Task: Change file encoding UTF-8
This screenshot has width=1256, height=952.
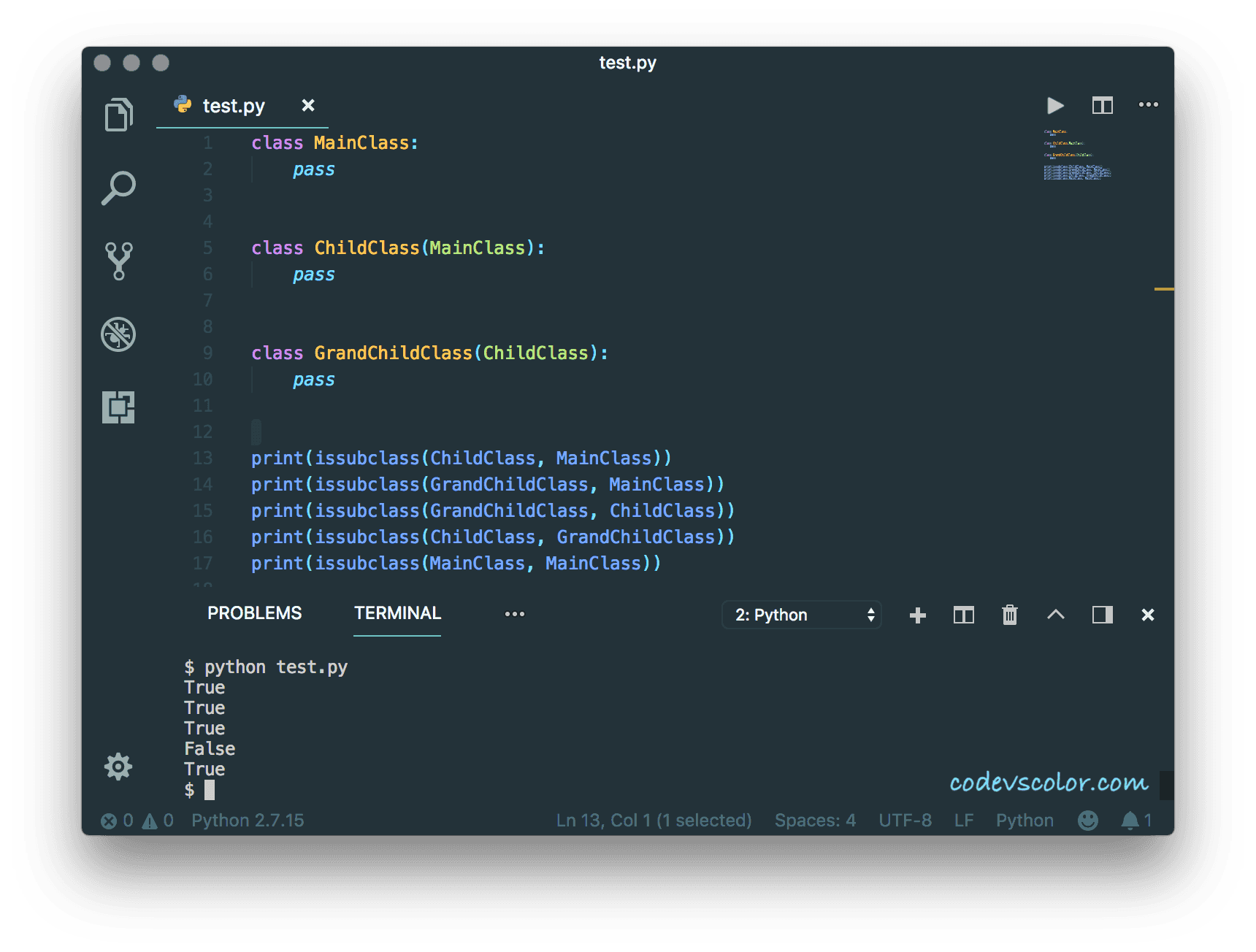Action: (905, 821)
